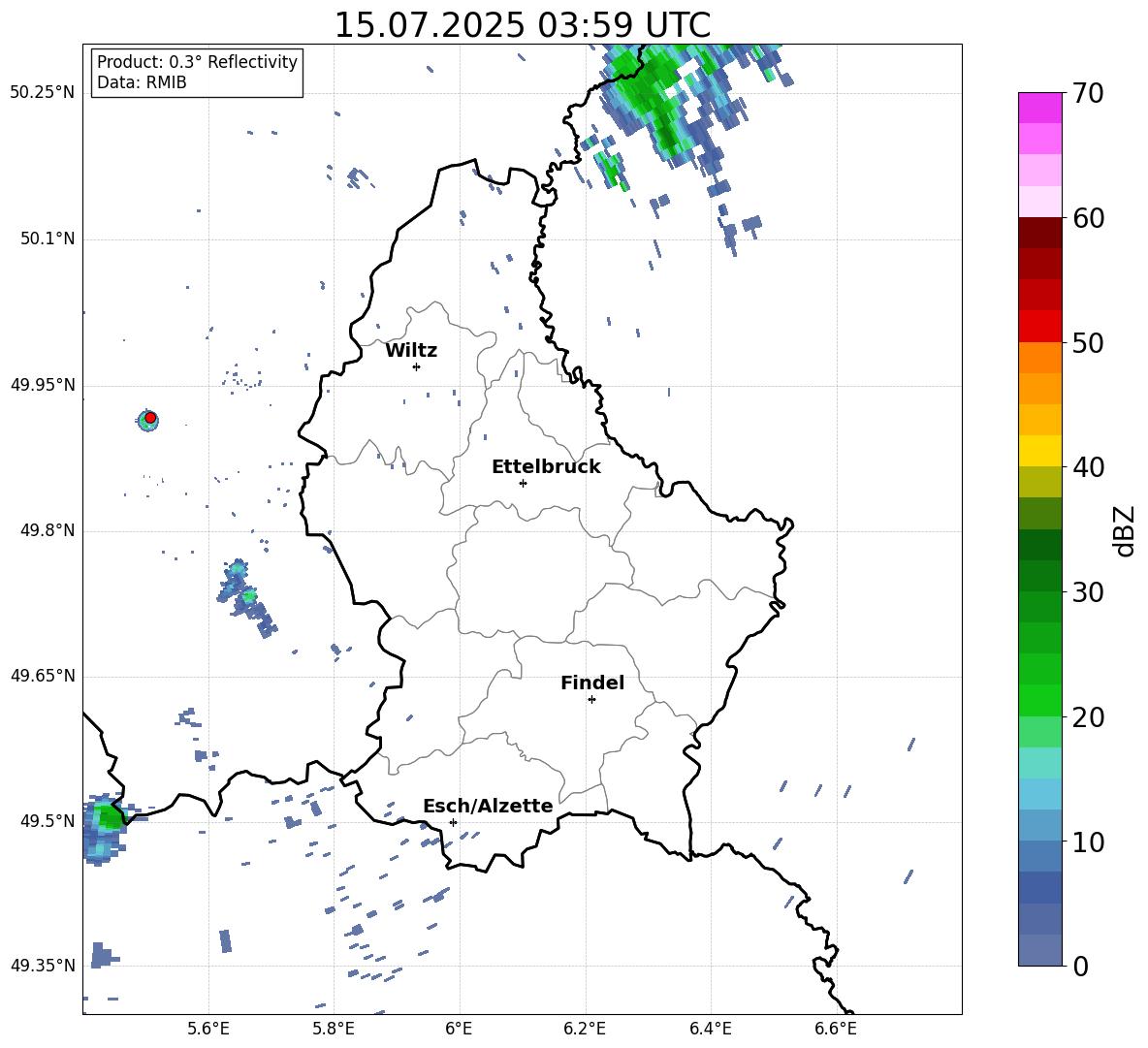1148x1048 pixels.
Task: Click the cross marker below Wiltz
Action: (x=417, y=366)
